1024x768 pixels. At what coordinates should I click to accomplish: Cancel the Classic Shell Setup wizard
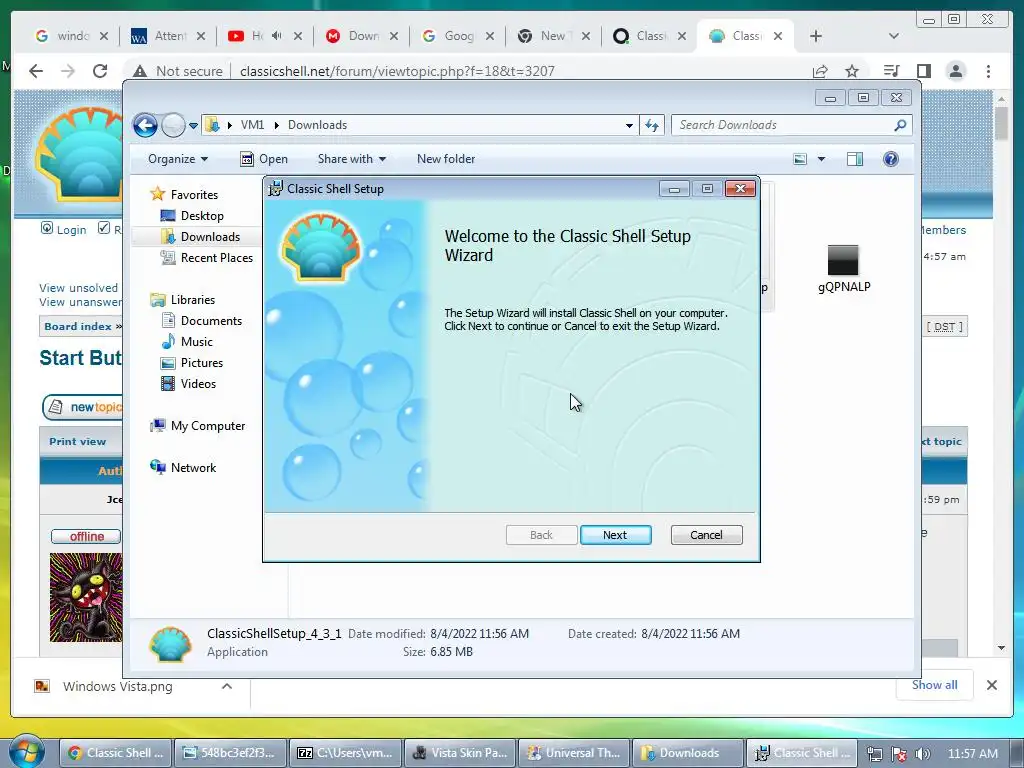706,535
